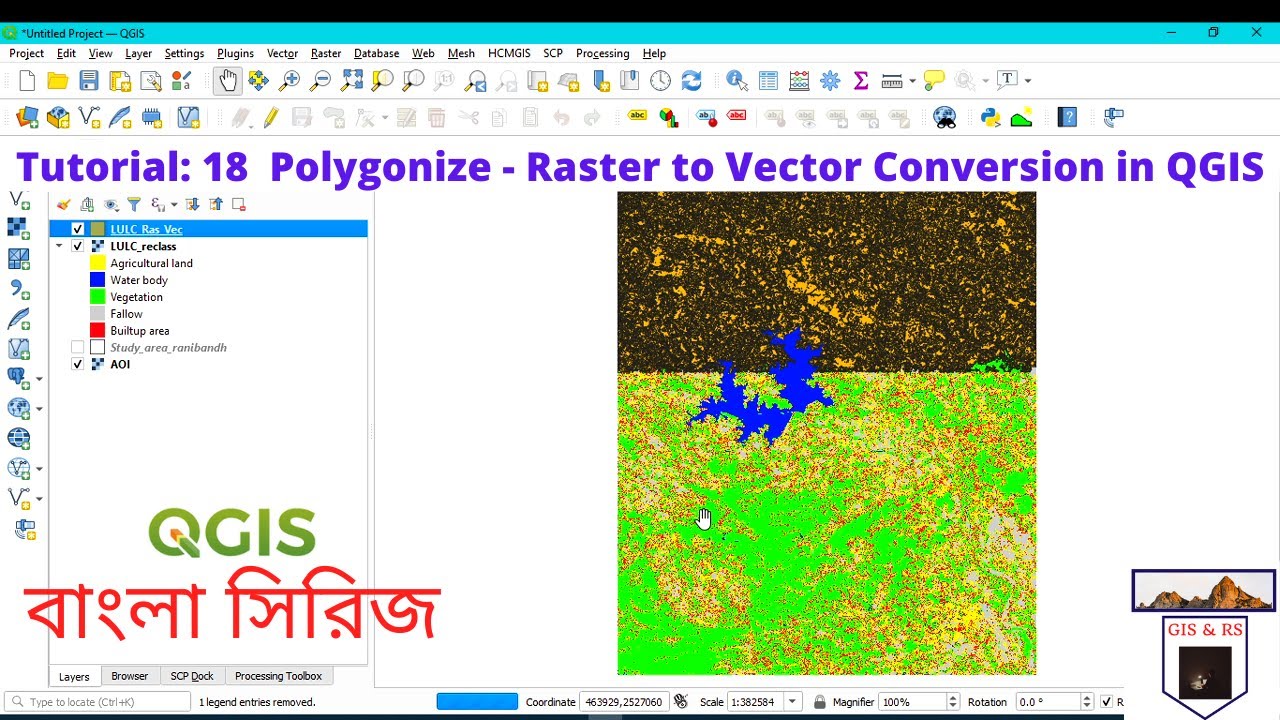
Task: Click the Builtup area red swatch
Action: pos(97,330)
